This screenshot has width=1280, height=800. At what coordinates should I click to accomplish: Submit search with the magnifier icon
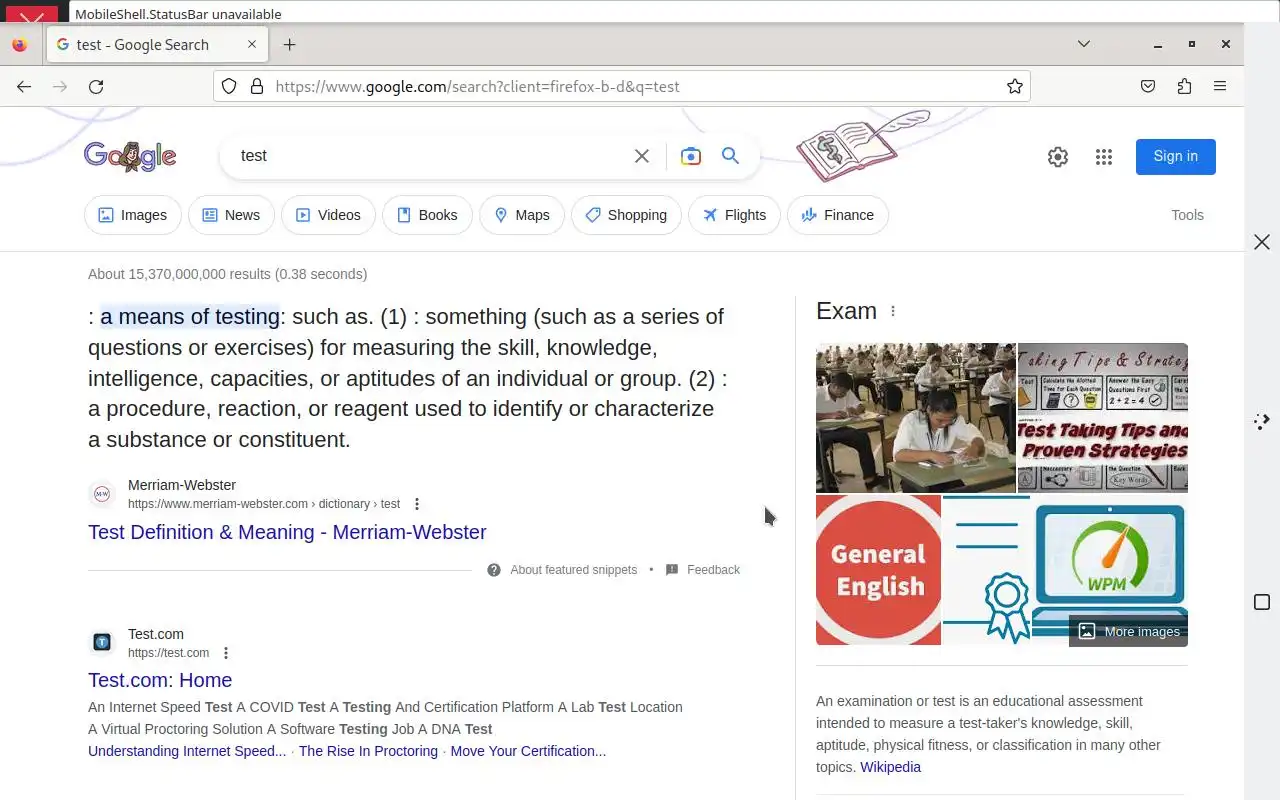pos(731,156)
